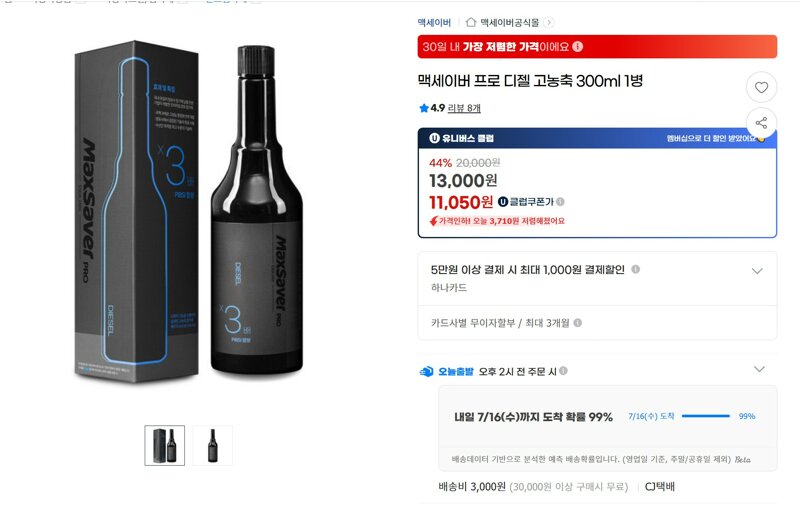The image size is (800, 507).
Task: Select the single bottle thumbnail
Action: [x=212, y=445]
